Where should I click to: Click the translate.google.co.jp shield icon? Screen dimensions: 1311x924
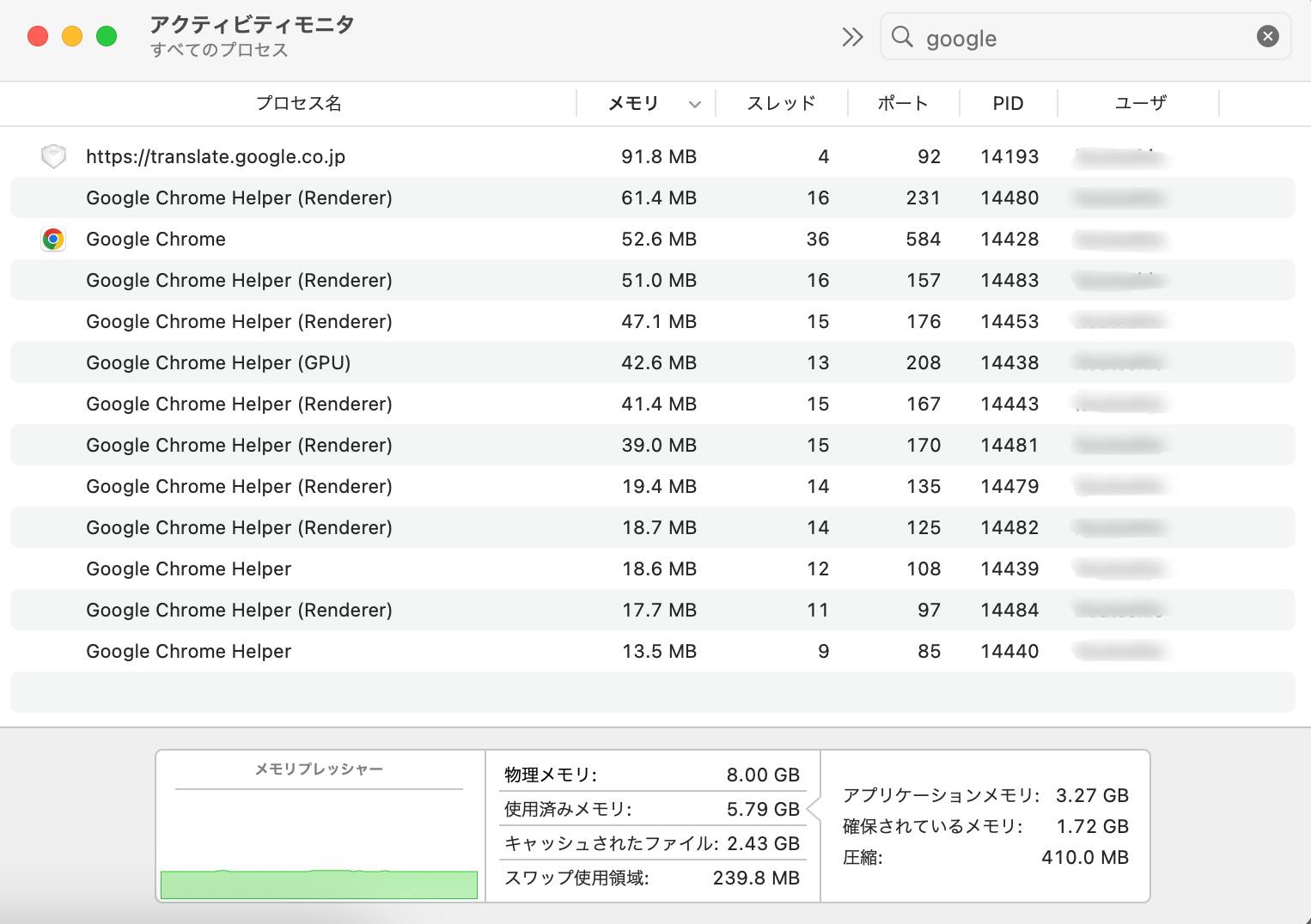coord(53,156)
